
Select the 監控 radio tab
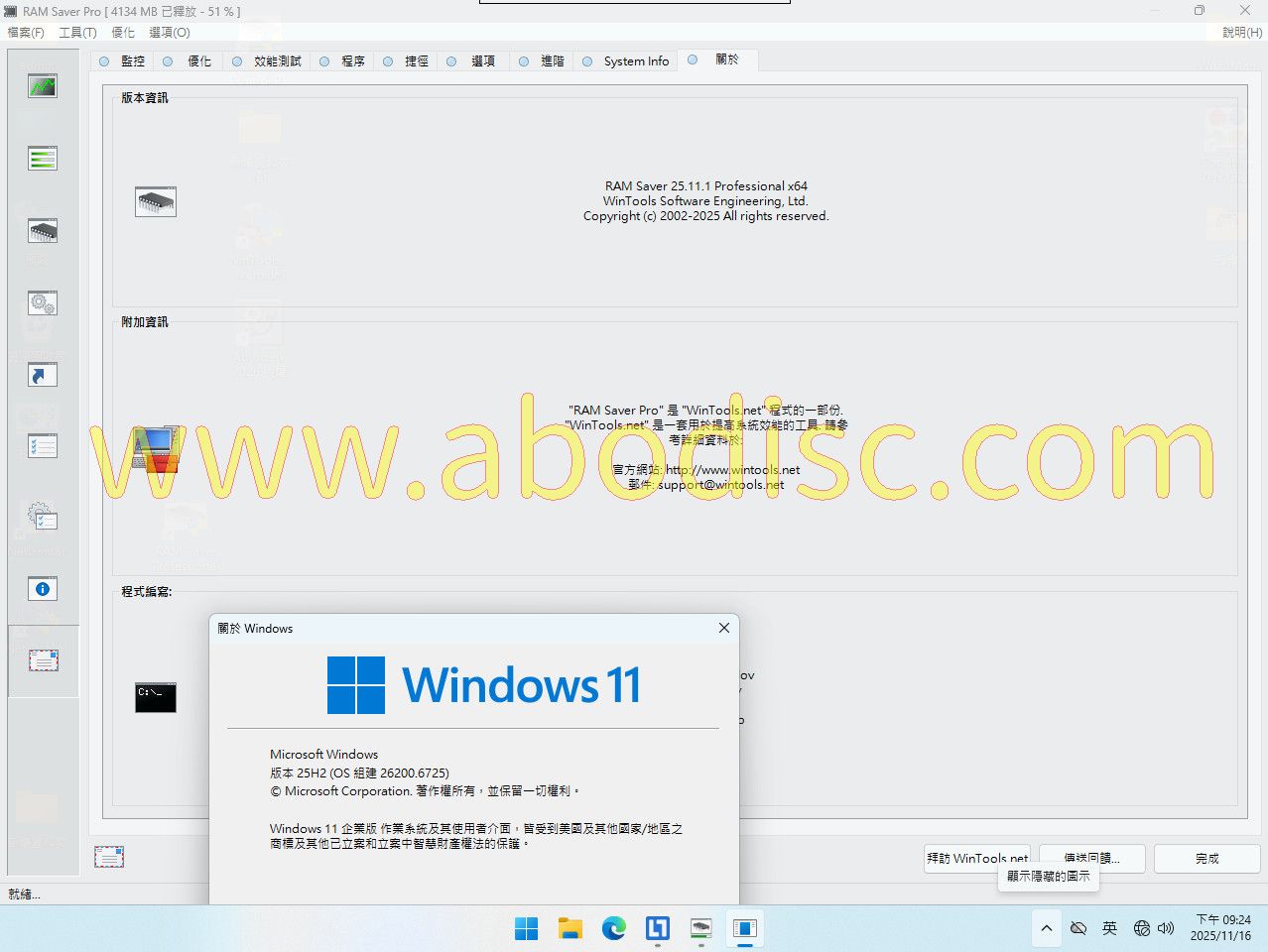(x=123, y=61)
